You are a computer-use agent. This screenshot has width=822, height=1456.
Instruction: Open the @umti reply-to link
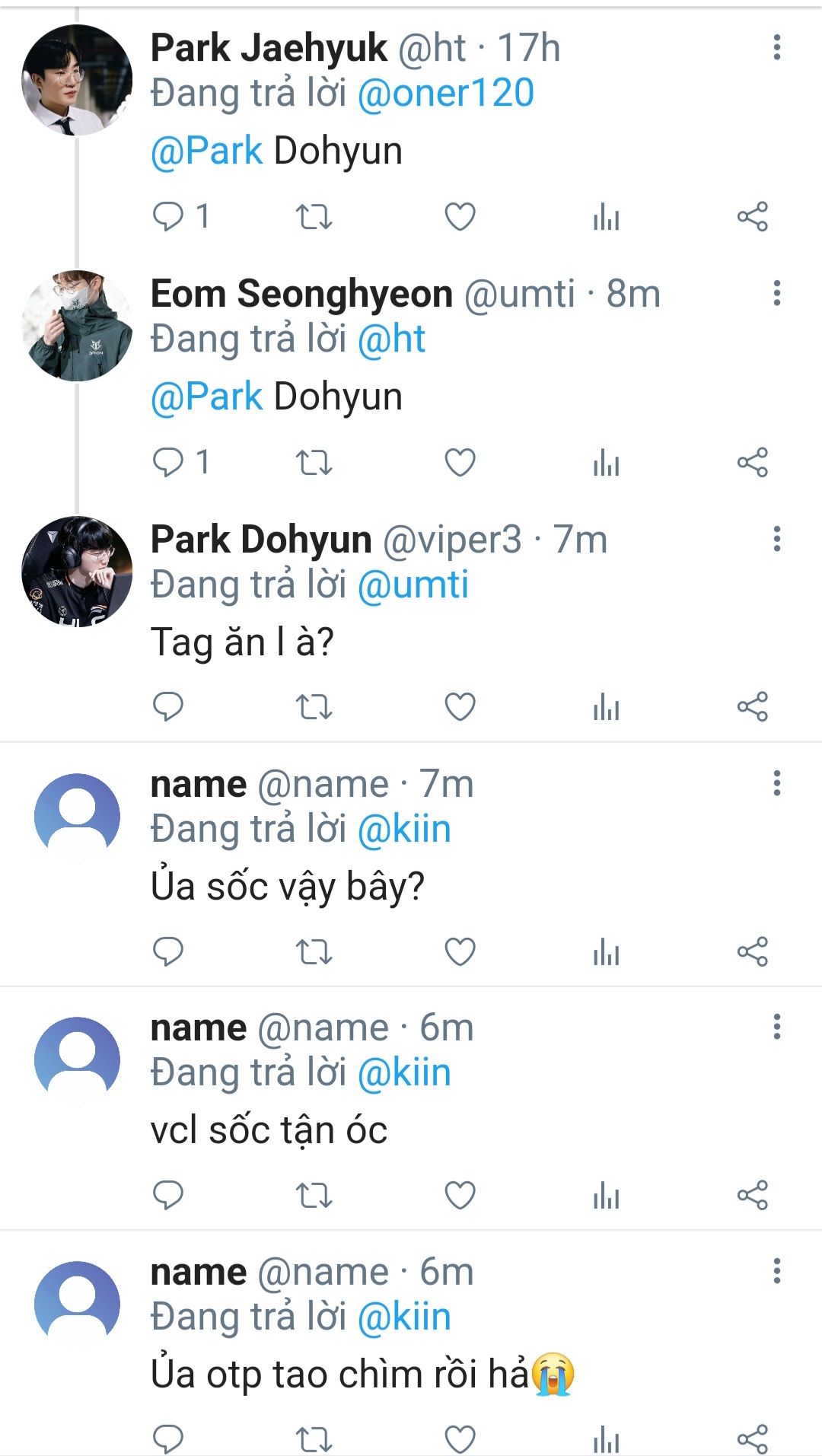click(413, 585)
